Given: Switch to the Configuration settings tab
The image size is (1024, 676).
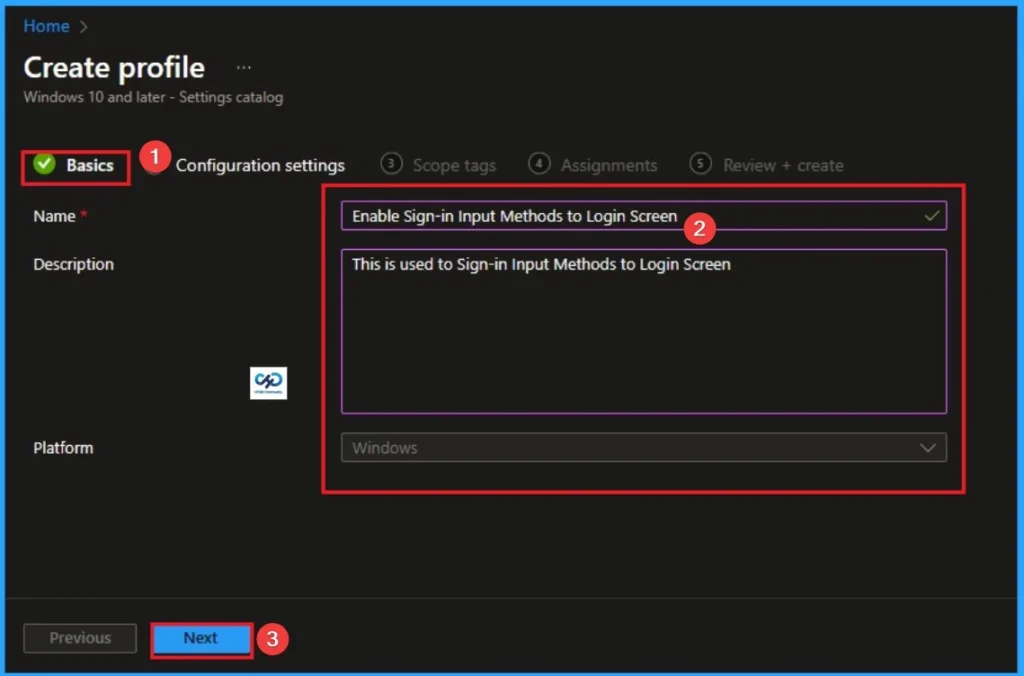Looking at the screenshot, I should (260, 164).
